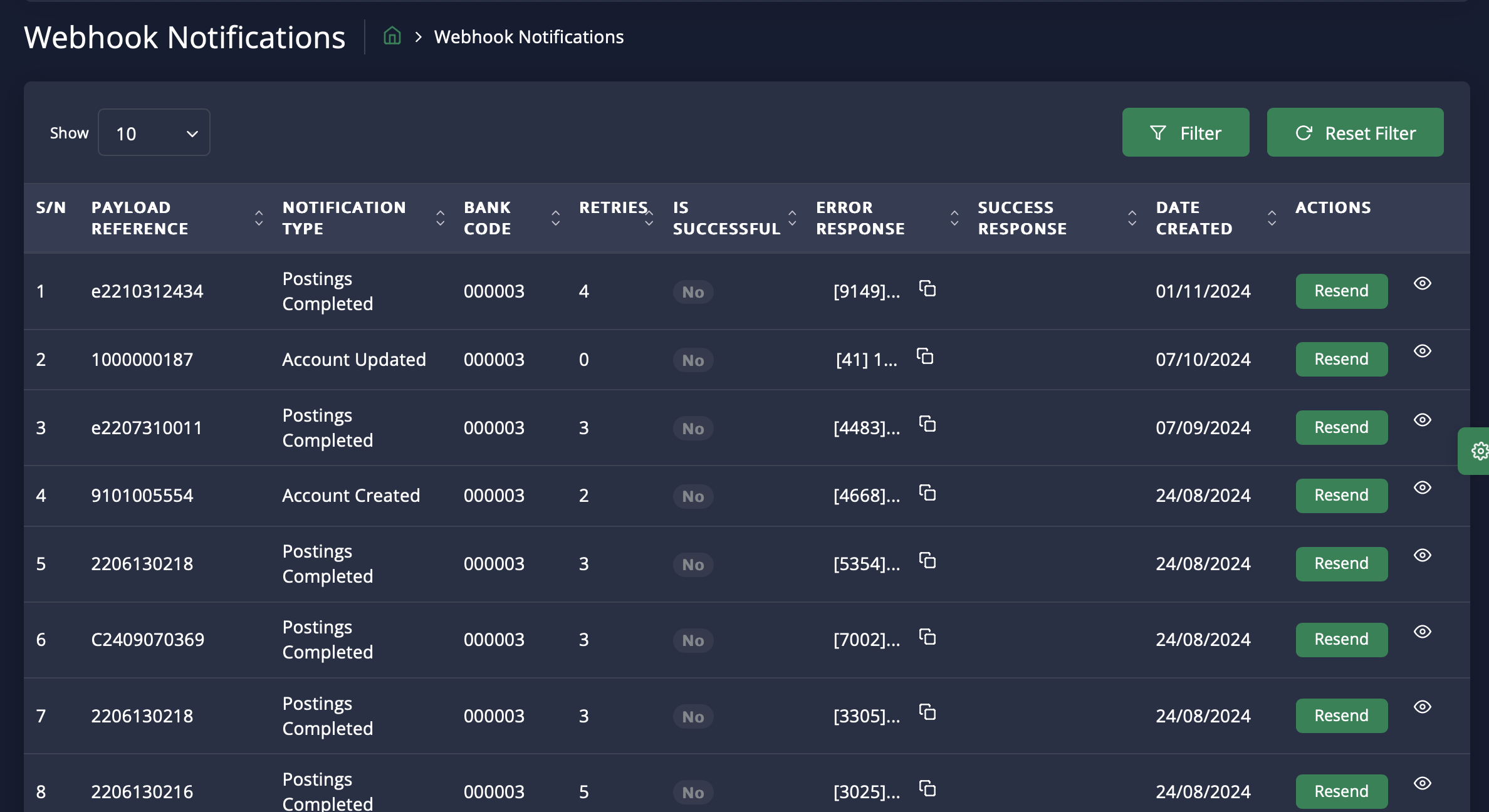The height and width of the screenshot is (812, 1489).
Task: Open the Show entries dropdown
Action: 154,133
